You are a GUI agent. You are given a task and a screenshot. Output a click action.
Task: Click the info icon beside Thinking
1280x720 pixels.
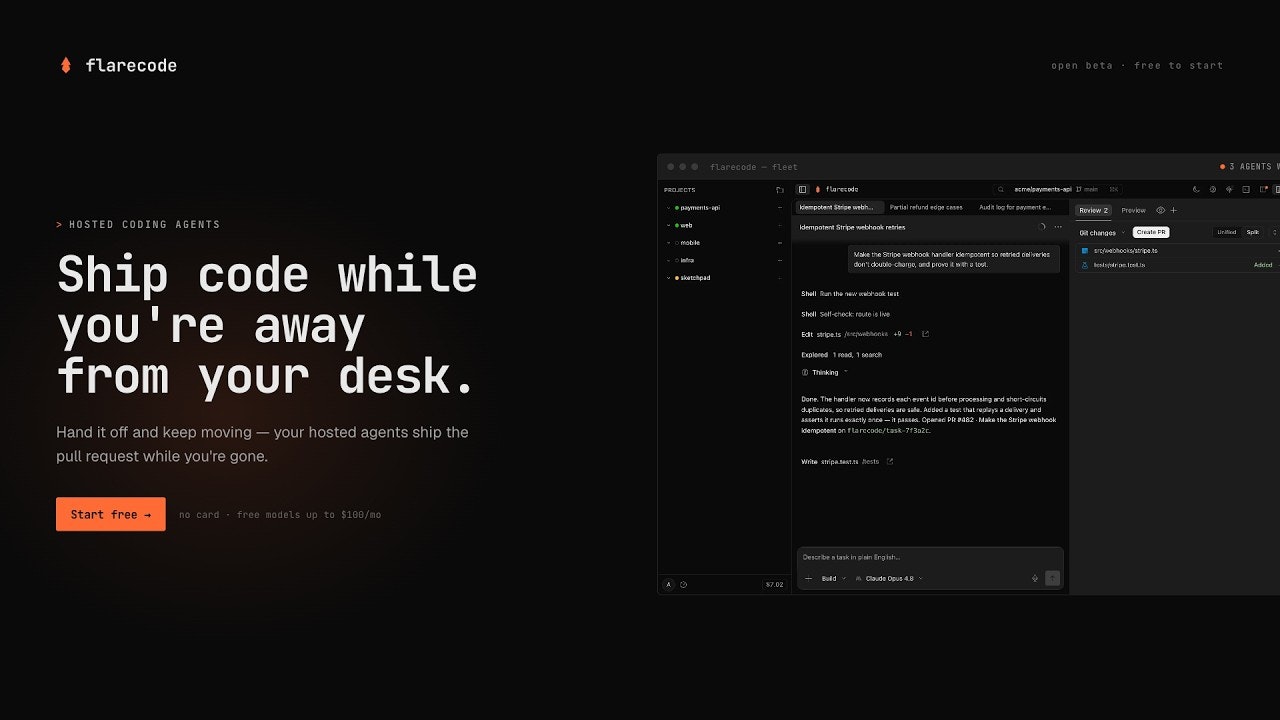click(x=805, y=372)
